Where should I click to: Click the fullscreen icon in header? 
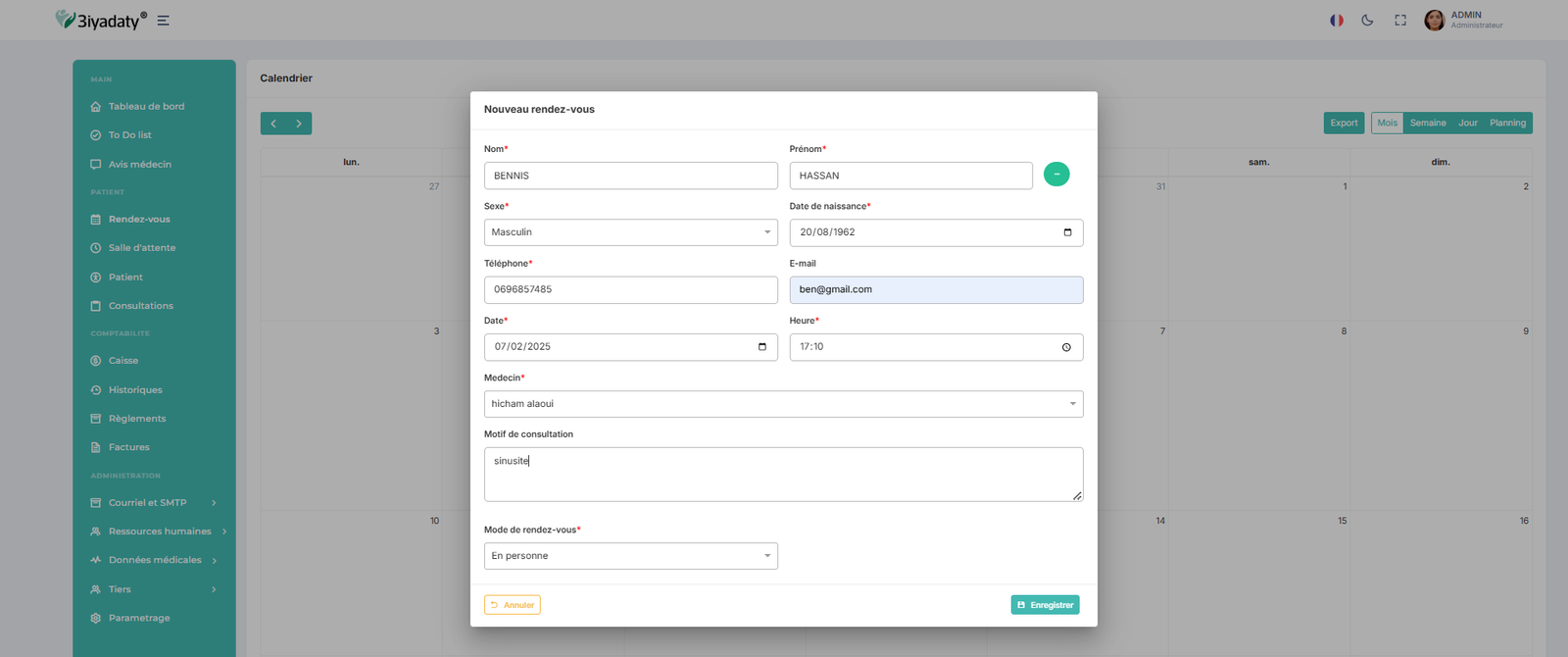click(1400, 21)
